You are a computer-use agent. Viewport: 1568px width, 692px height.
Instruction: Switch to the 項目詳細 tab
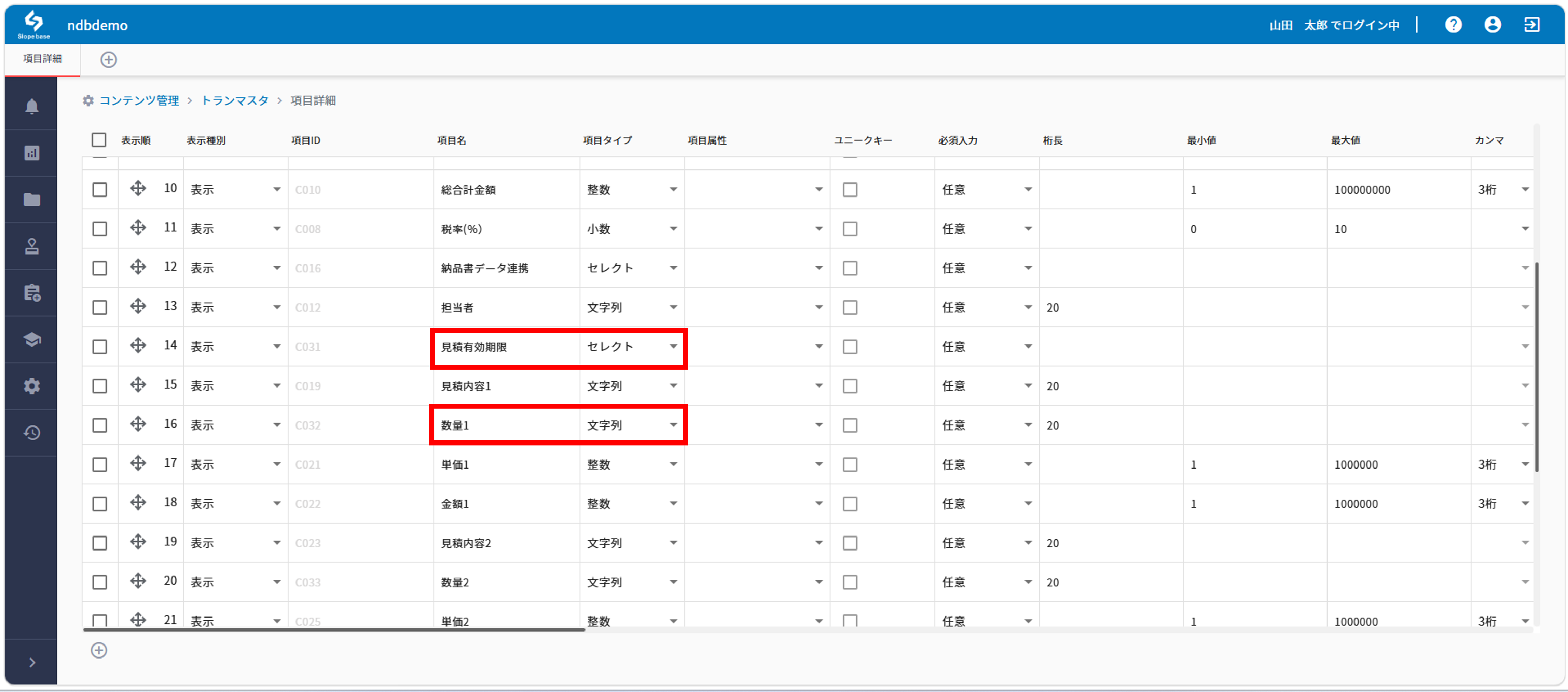tap(43, 58)
